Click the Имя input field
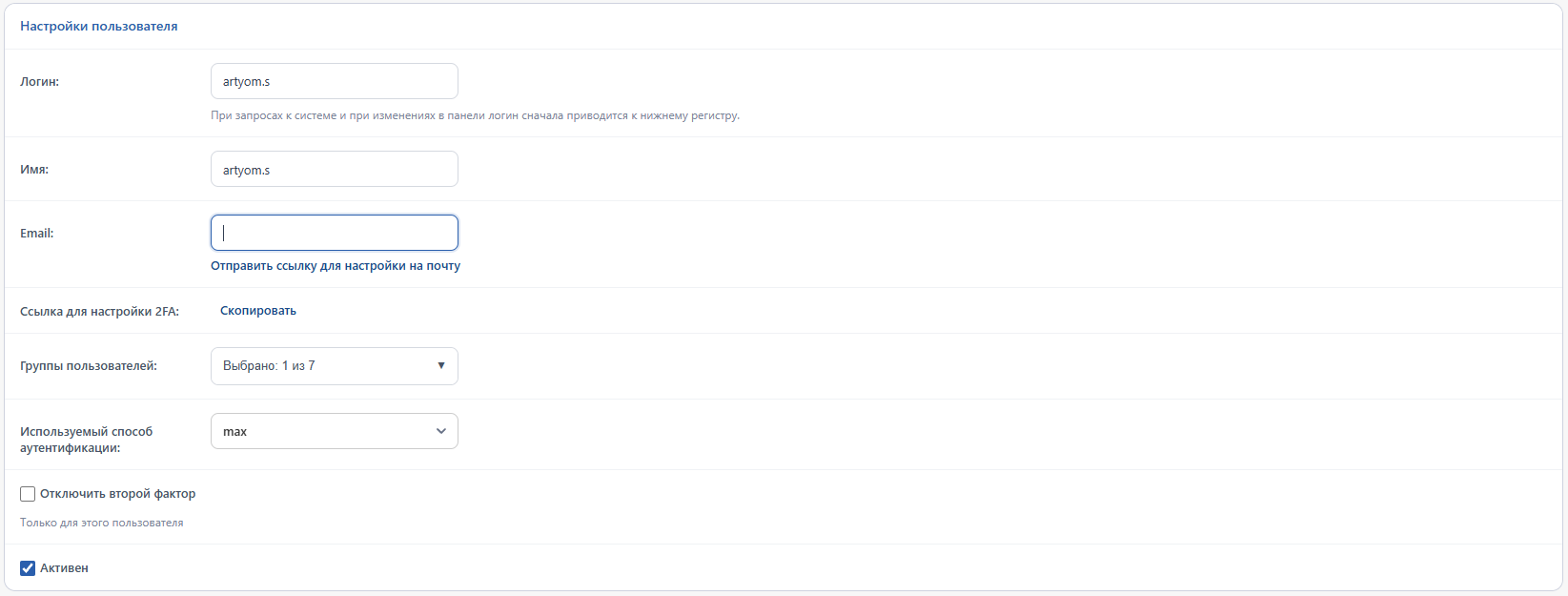1568x596 pixels. click(x=334, y=169)
